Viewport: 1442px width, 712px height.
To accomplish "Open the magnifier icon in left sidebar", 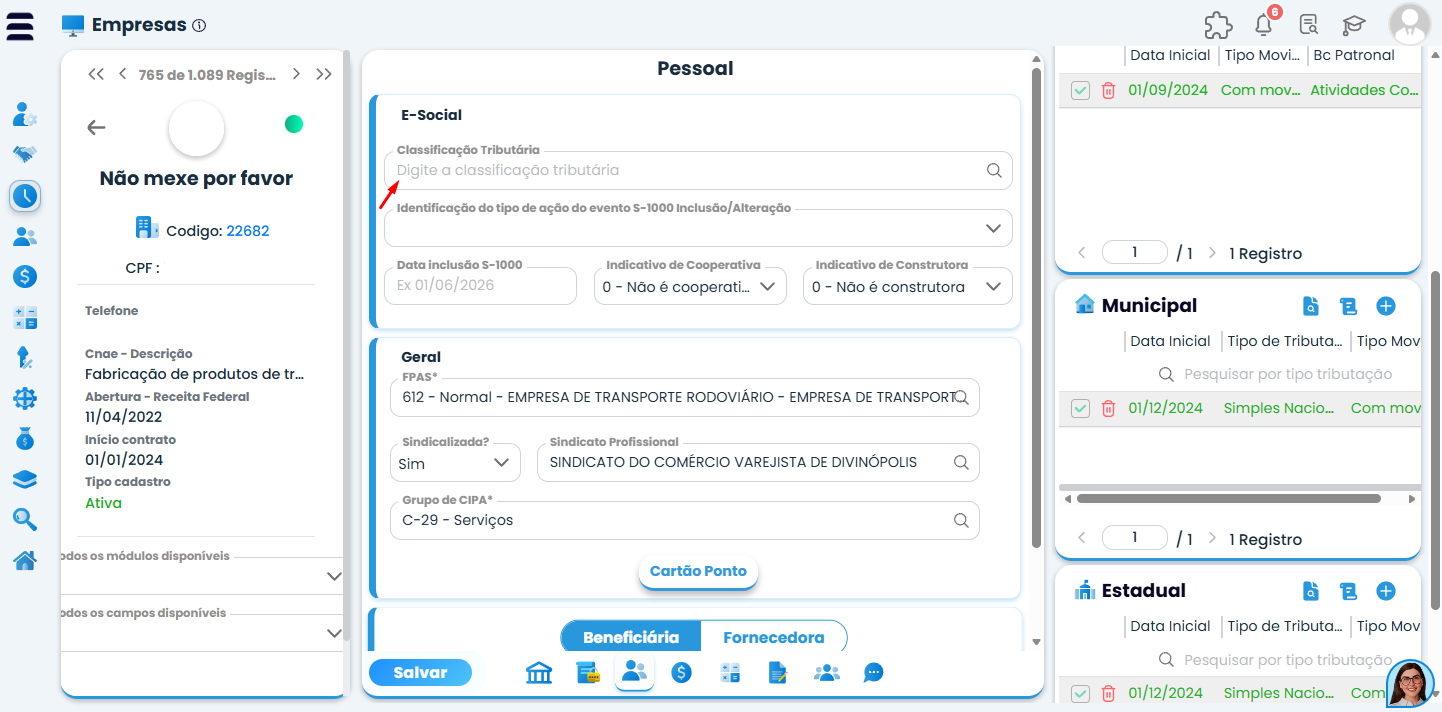I will pyautogui.click(x=25, y=519).
